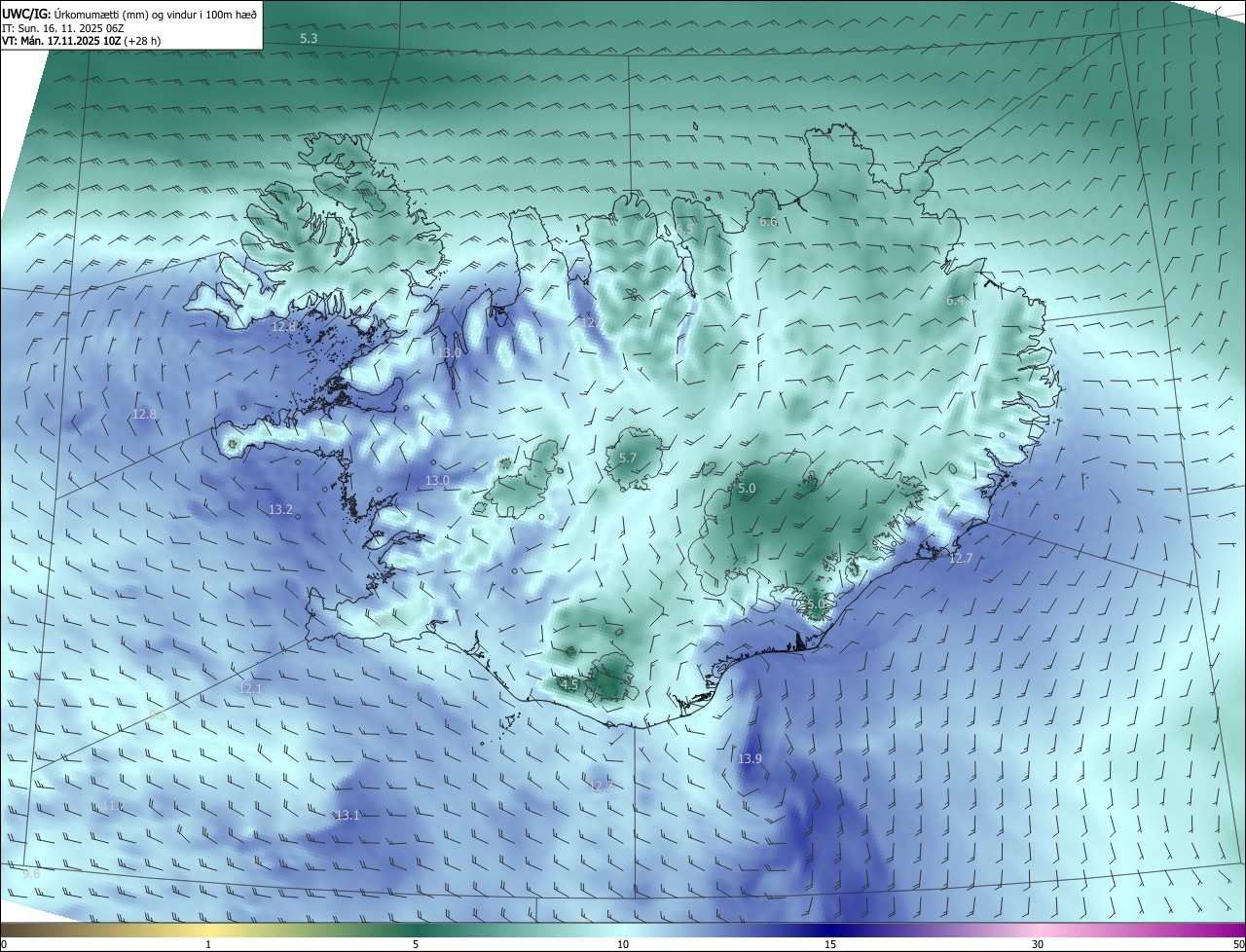Click the '15' tick on the colour scale
Image resolution: width=1246 pixels, height=952 pixels.
point(830,944)
